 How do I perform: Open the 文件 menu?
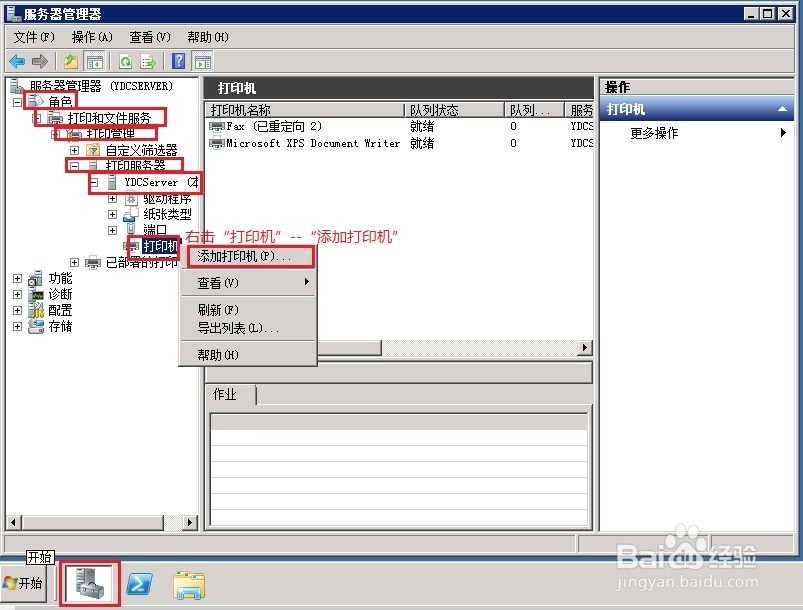pyautogui.click(x=33, y=36)
